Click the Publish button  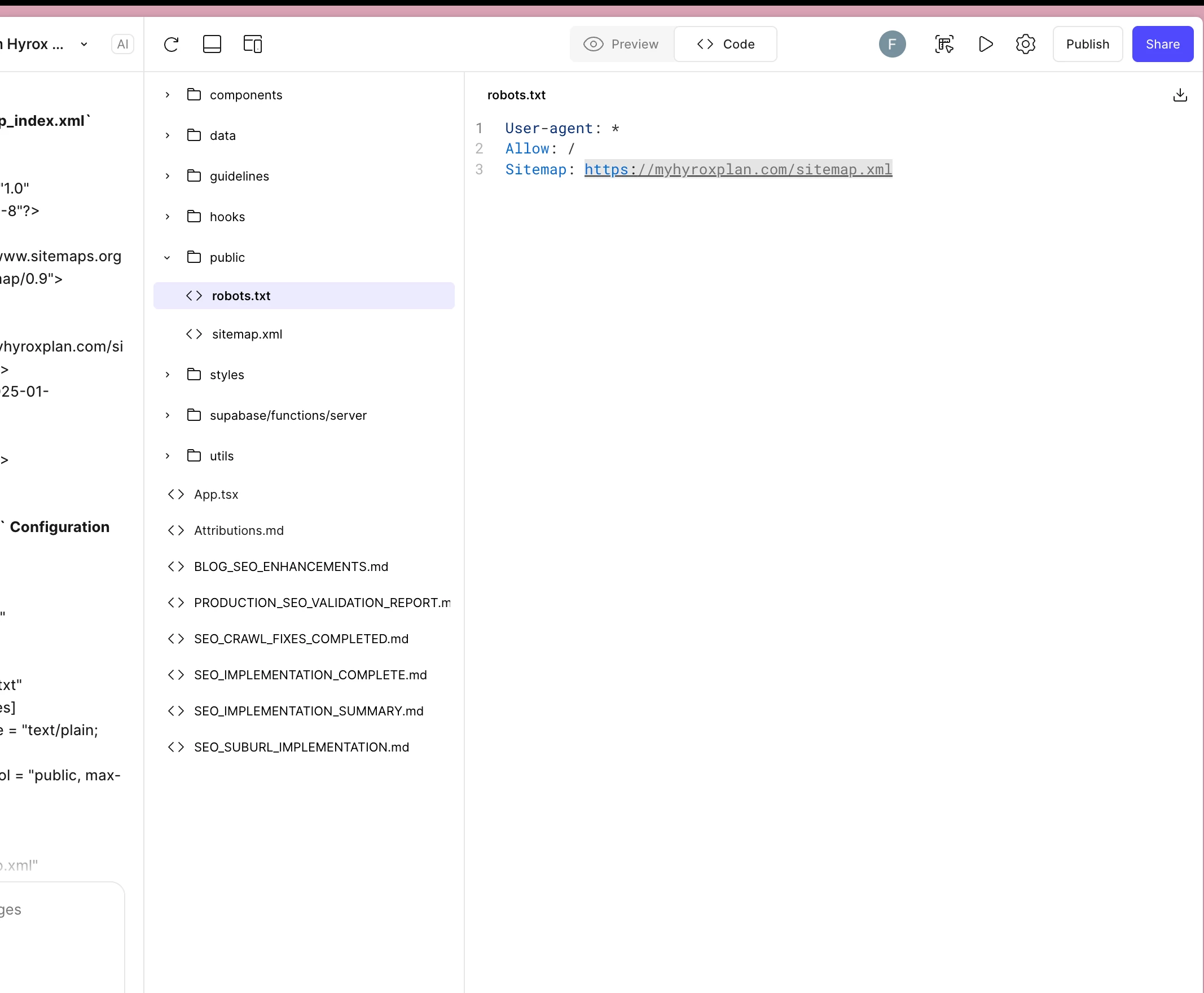(x=1087, y=44)
